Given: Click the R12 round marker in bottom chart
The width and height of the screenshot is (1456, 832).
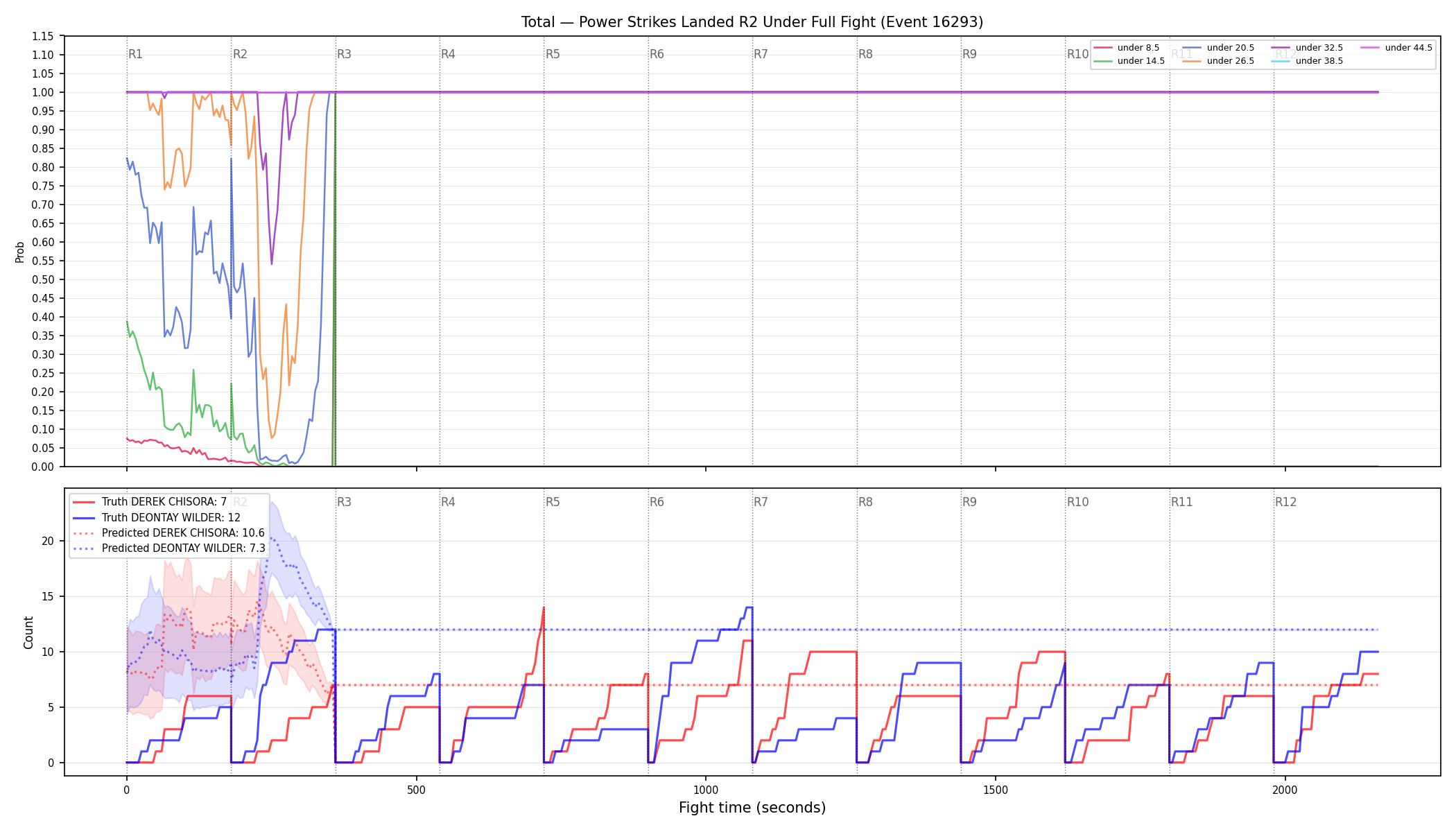Looking at the screenshot, I should (1286, 502).
